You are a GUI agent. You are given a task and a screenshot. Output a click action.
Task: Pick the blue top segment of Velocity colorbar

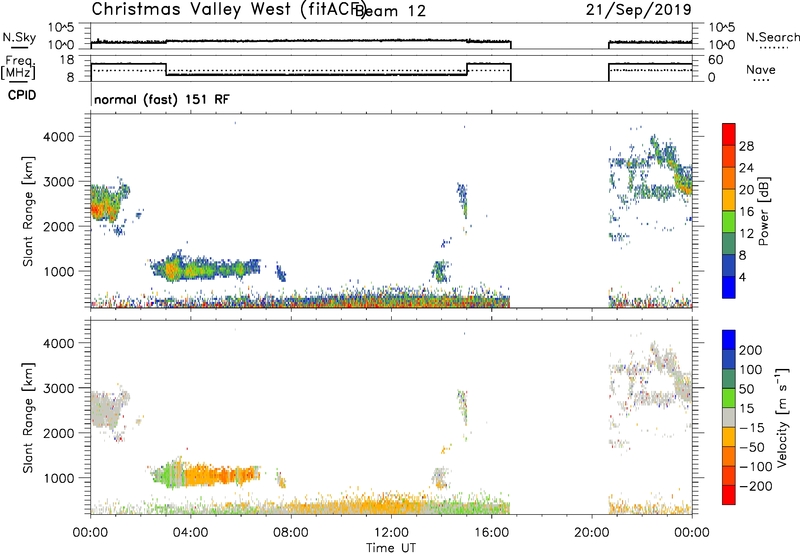coord(729,340)
